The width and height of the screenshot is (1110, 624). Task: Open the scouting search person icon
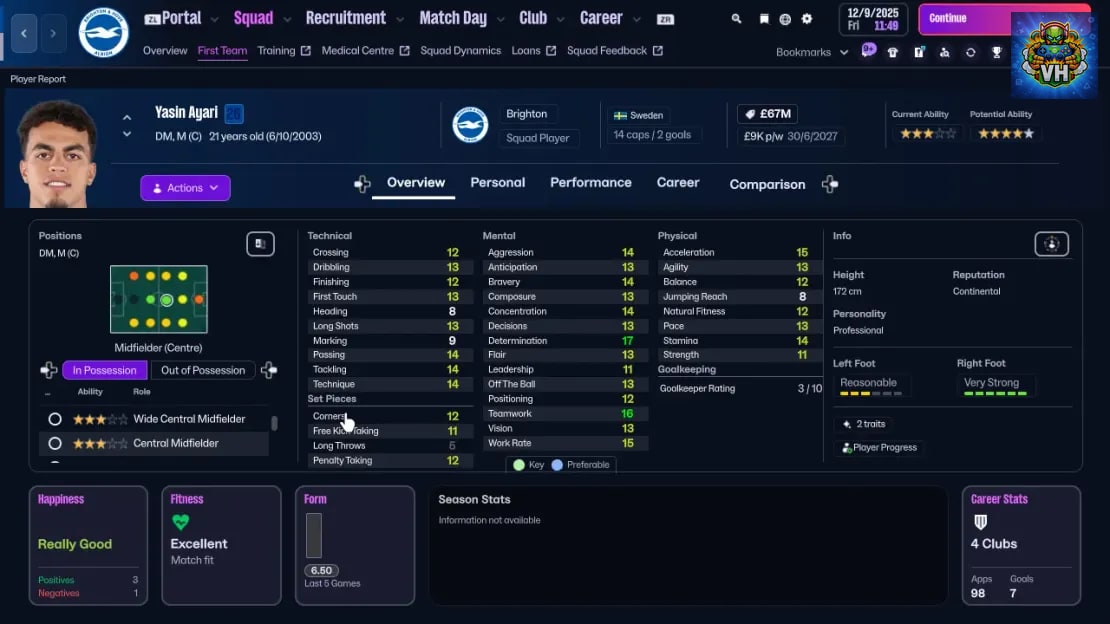(x=944, y=52)
